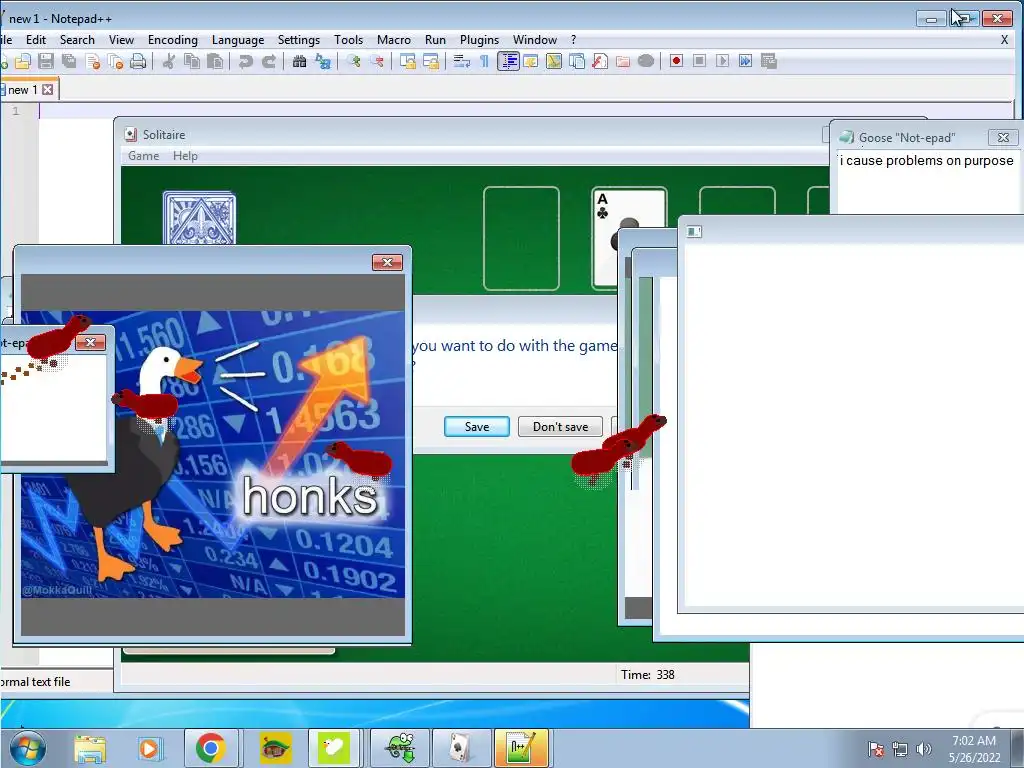Image resolution: width=1024 pixels, height=768 pixels.
Task: Open Google Chrome from the taskbar
Action: (x=210, y=748)
